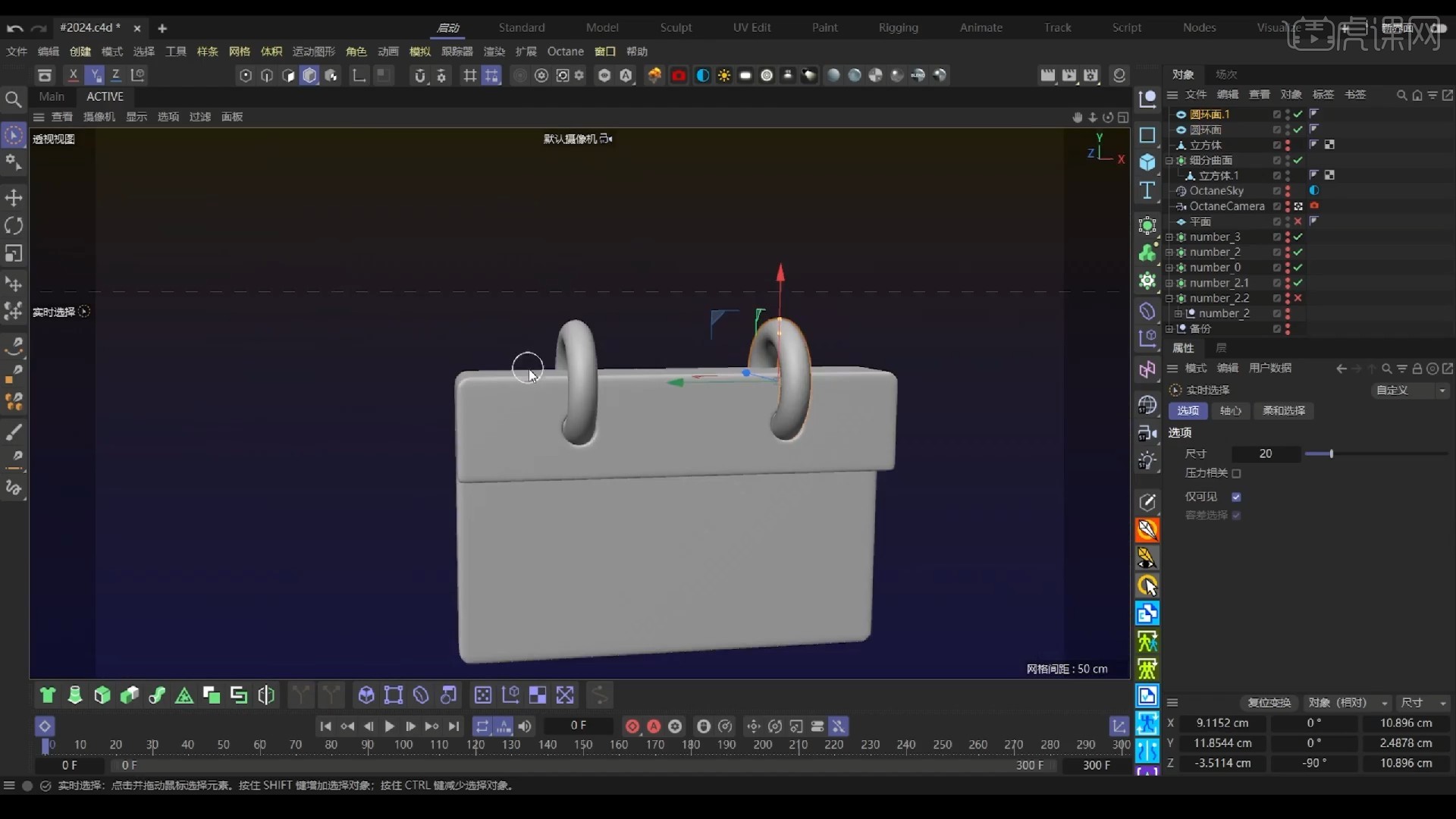Expand the number_2.1 tree node
The width and height of the screenshot is (1456, 819).
[1169, 283]
